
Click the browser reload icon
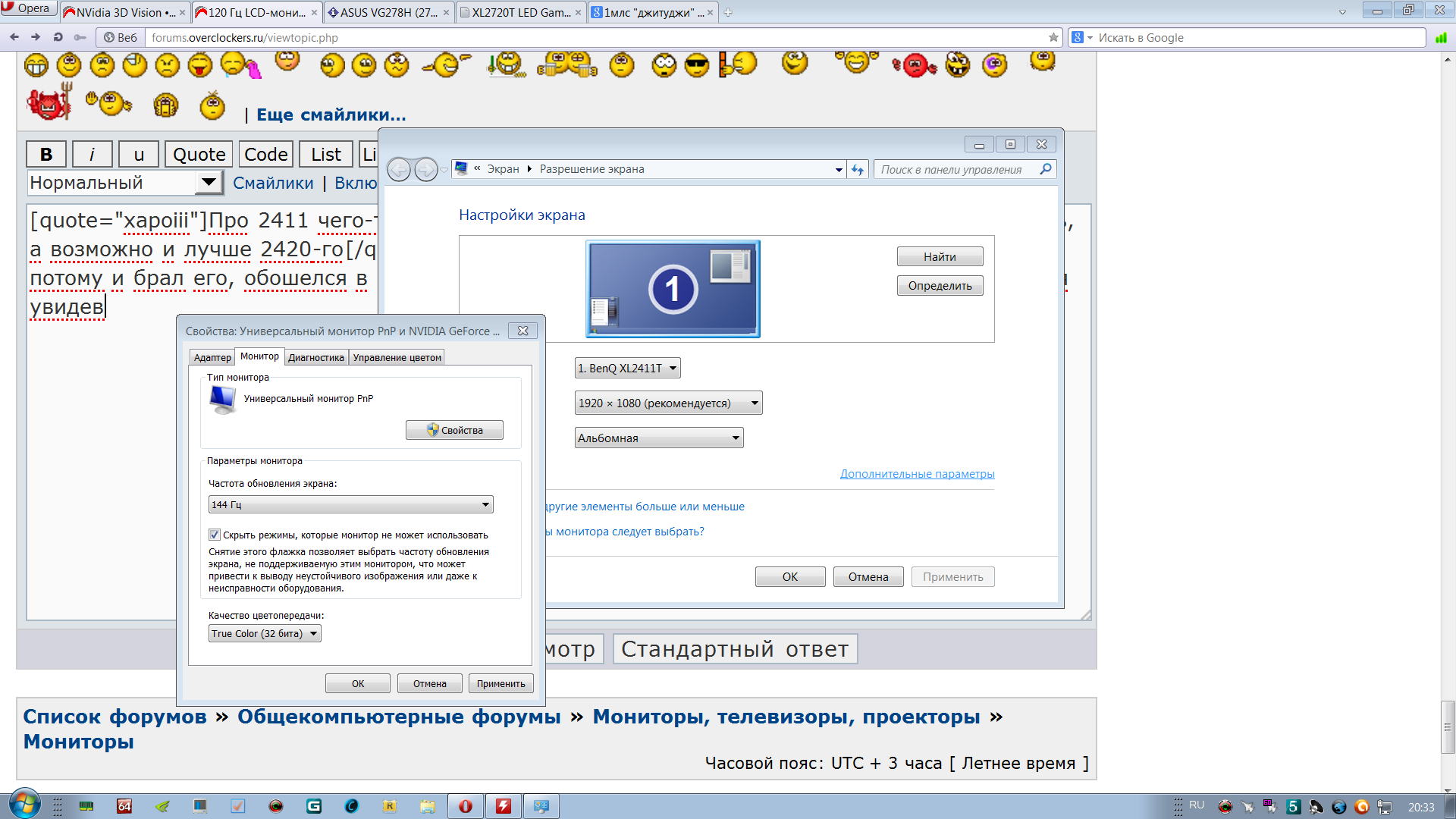[x=58, y=37]
